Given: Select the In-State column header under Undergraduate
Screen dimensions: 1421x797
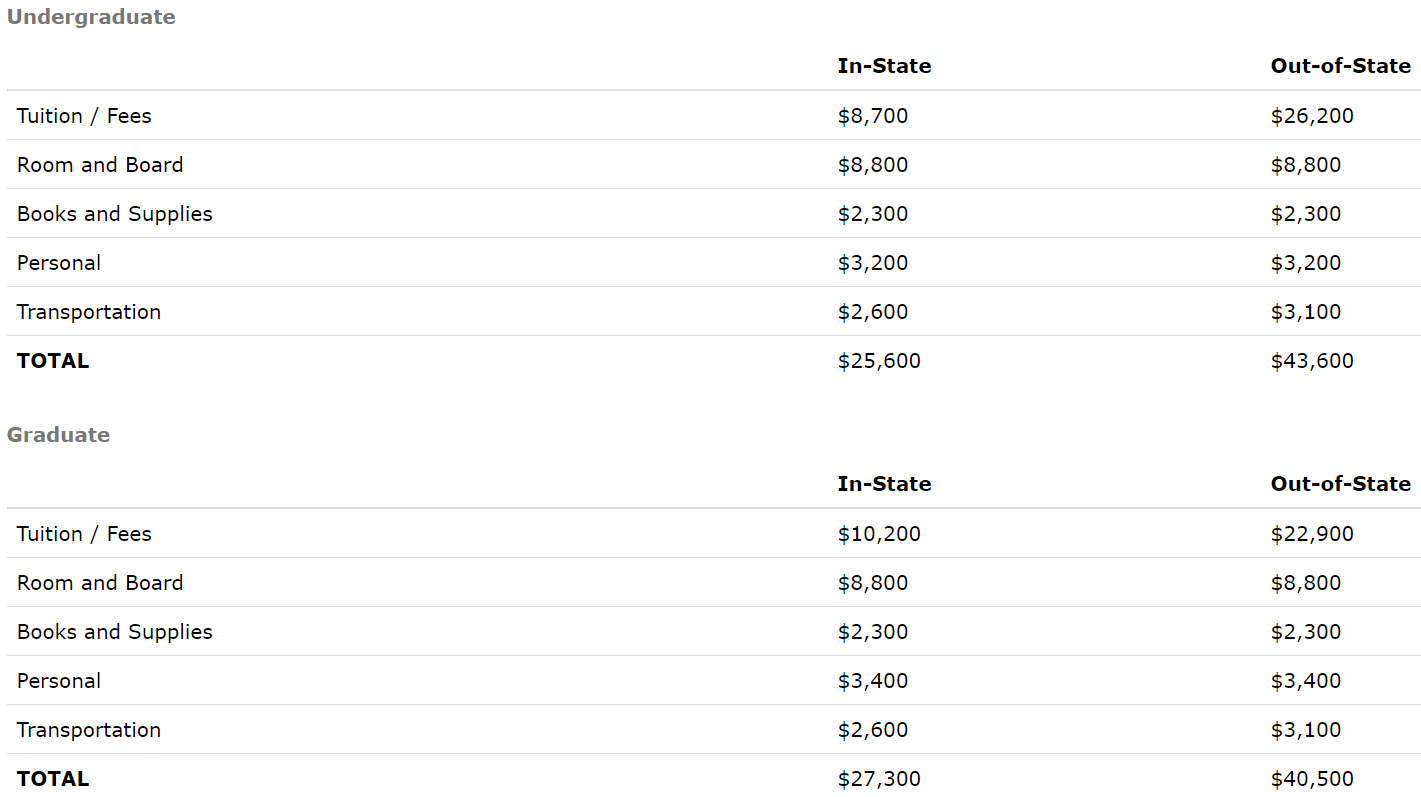Looking at the screenshot, I should pos(884,66).
